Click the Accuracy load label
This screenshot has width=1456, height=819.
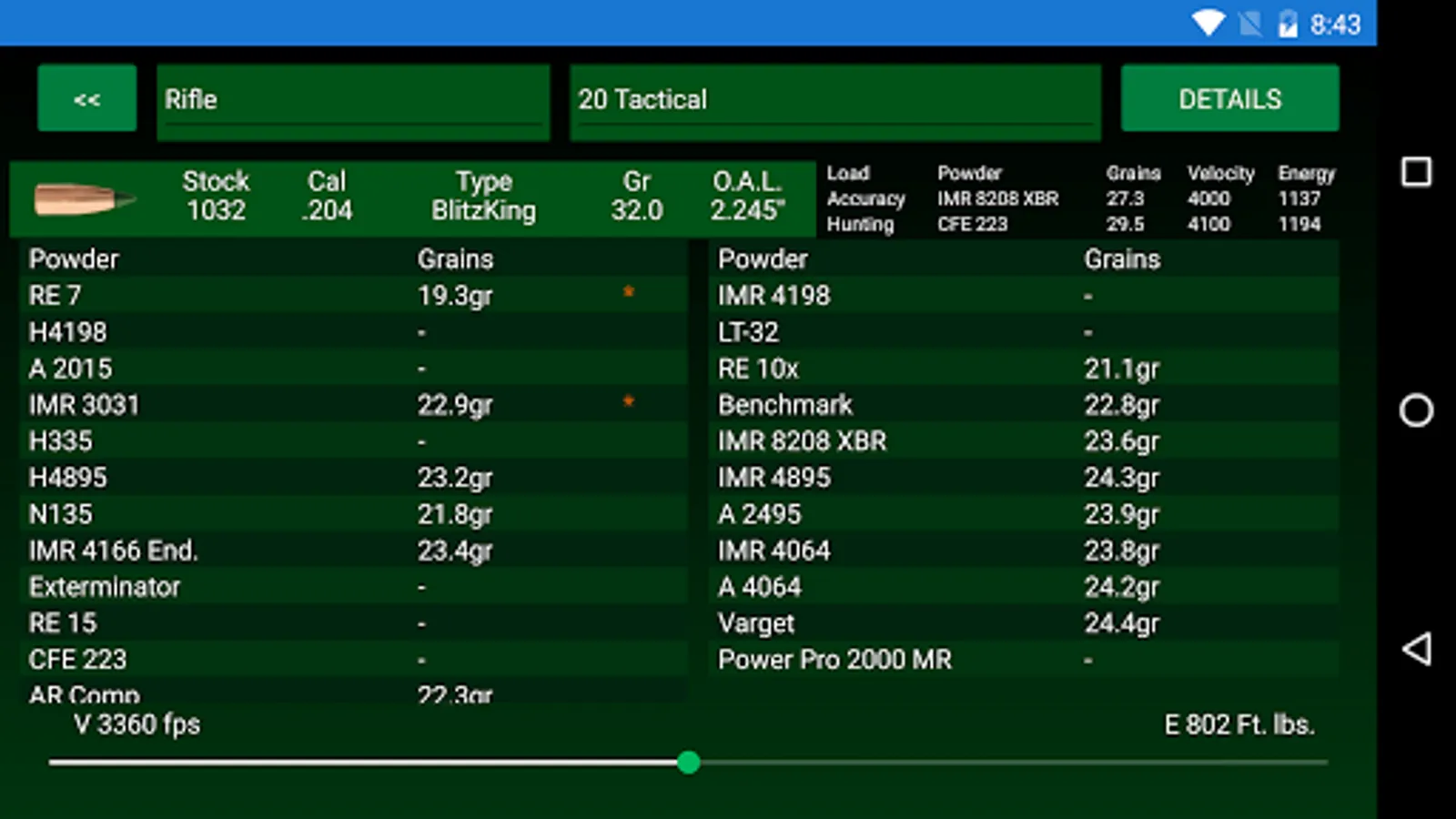tap(865, 198)
